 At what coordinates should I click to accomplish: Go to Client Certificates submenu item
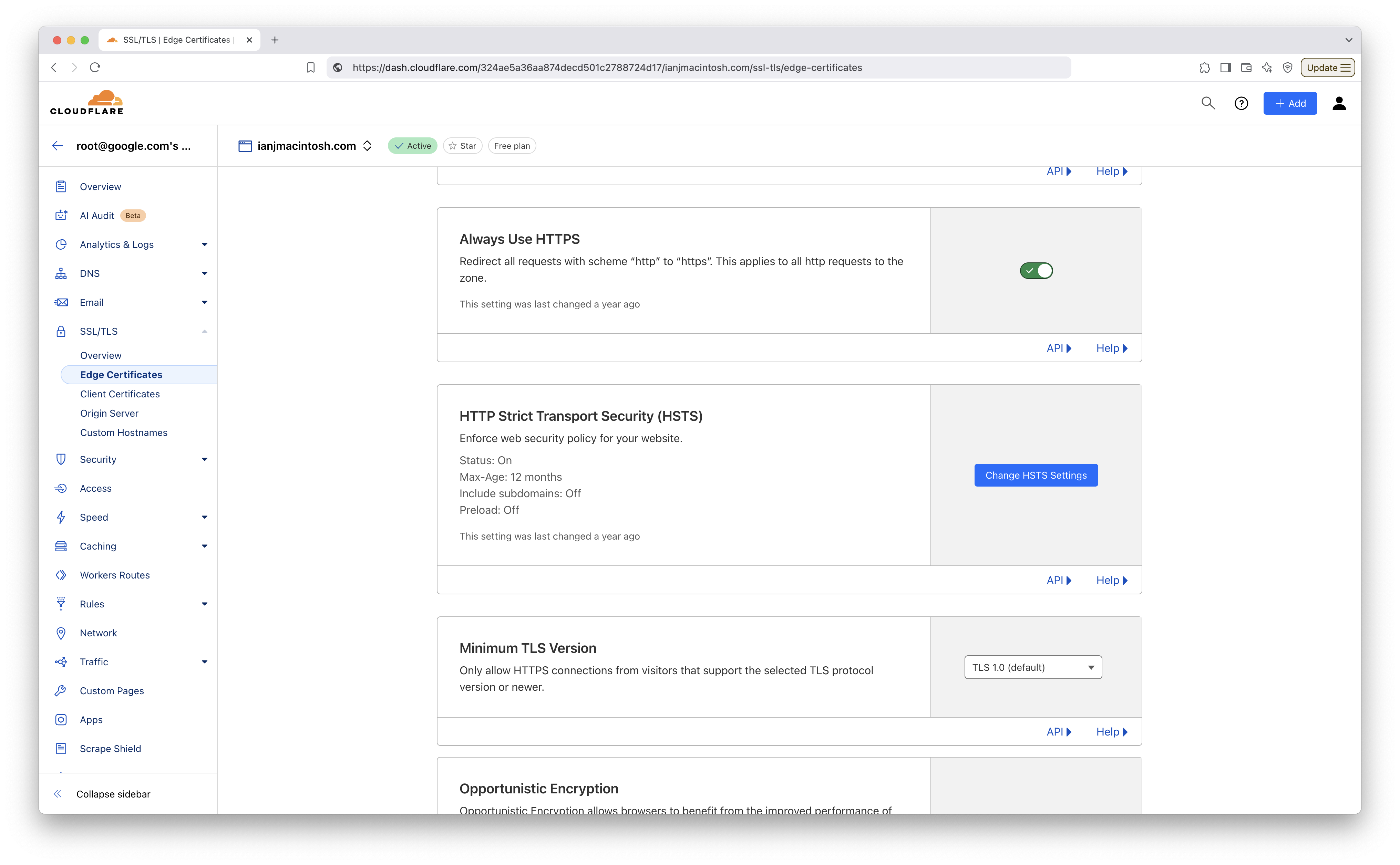tap(120, 394)
